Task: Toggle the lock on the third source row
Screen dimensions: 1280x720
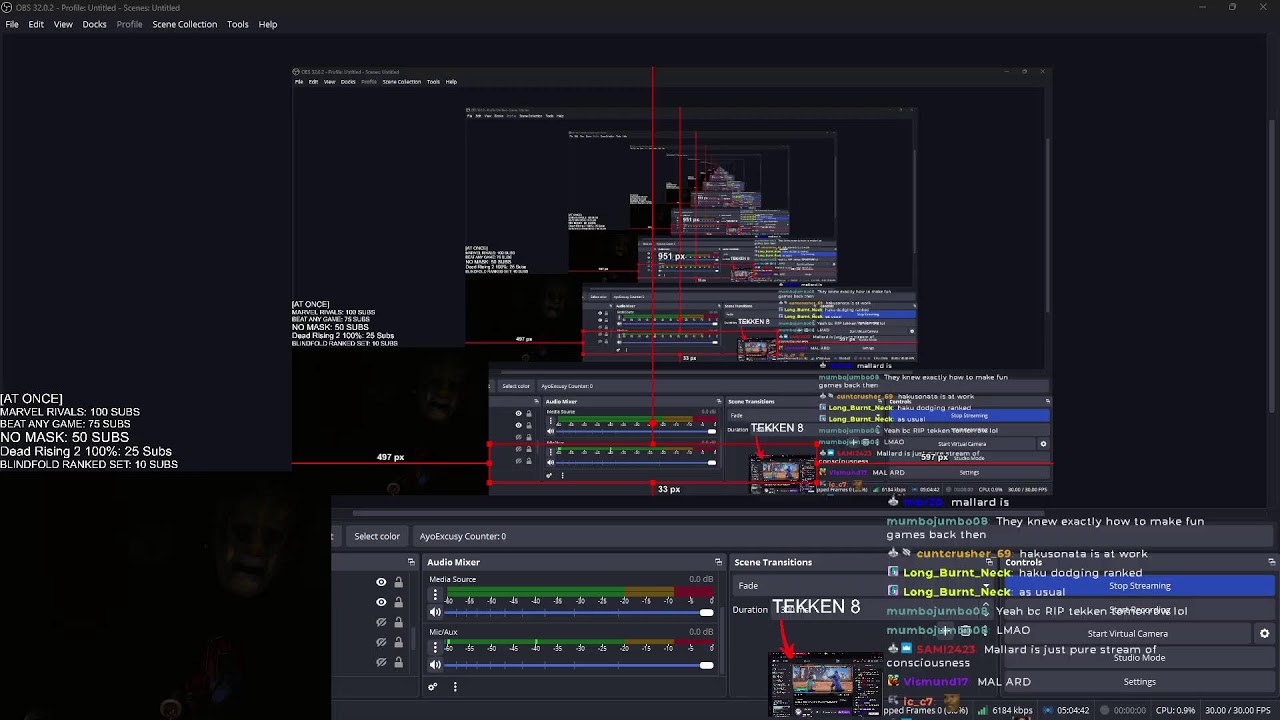Action: coord(398,622)
